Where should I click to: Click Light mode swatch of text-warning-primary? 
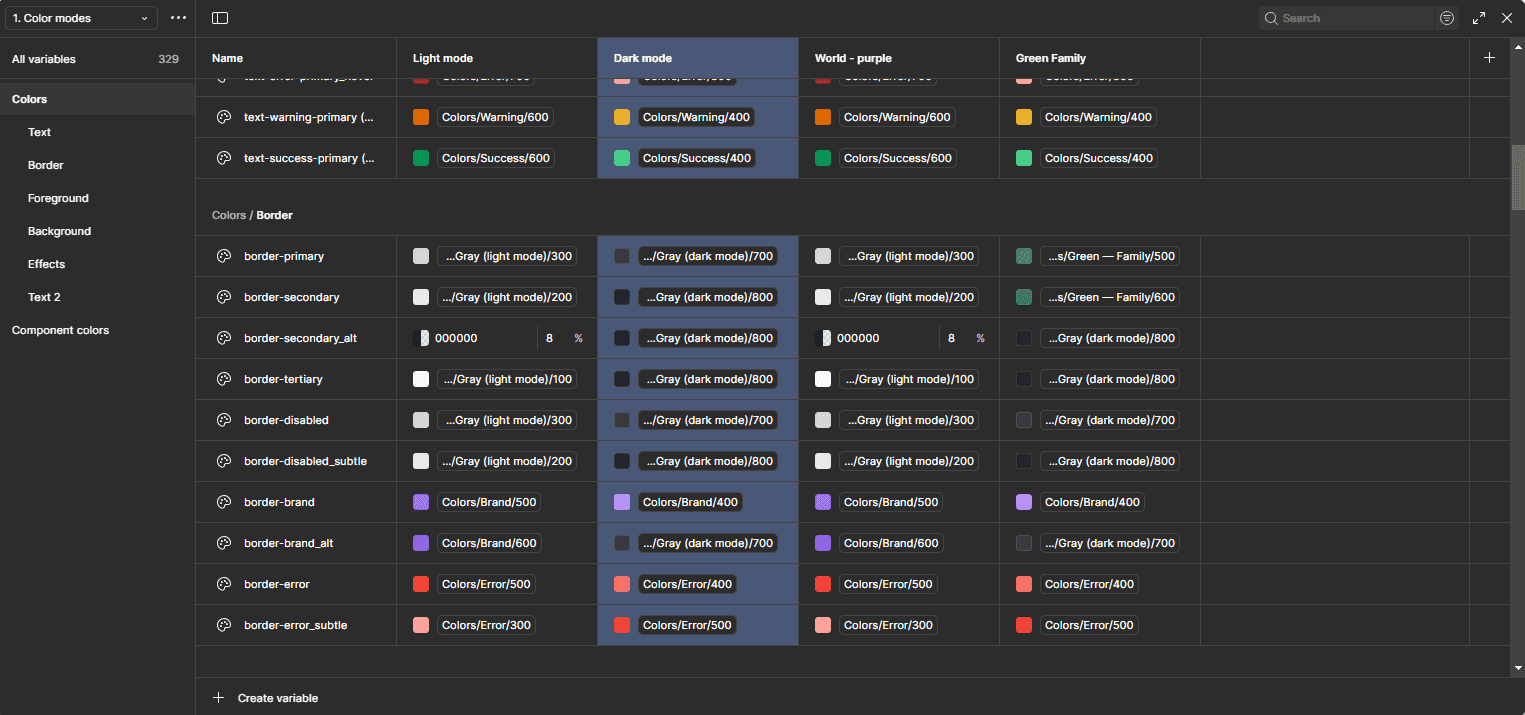[421, 117]
